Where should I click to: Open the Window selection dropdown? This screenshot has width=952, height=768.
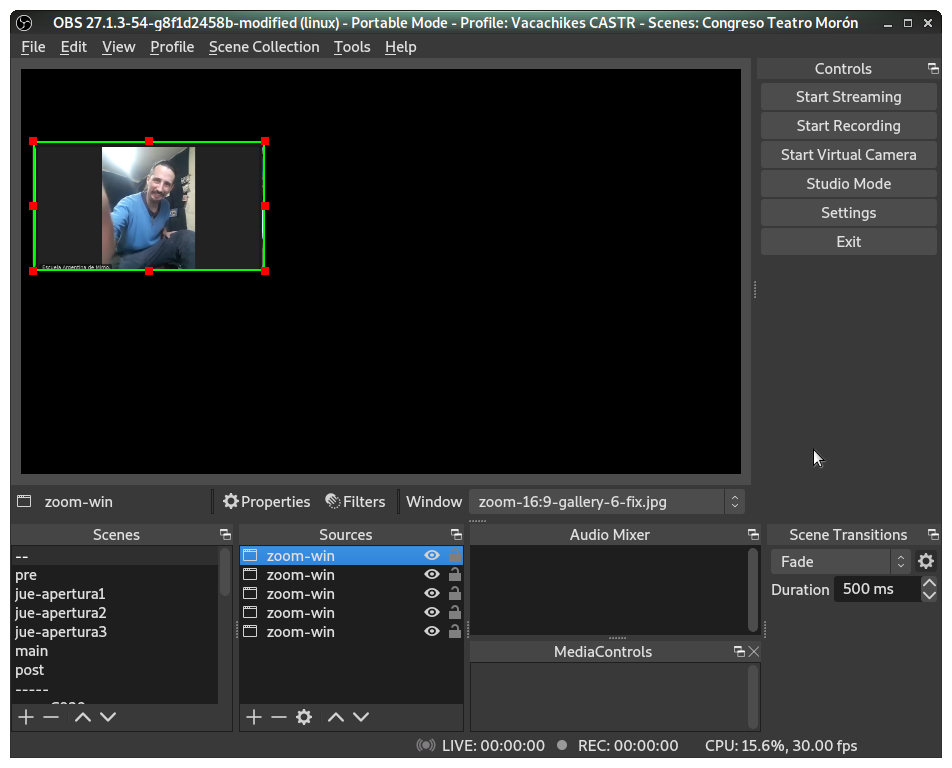pos(603,501)
